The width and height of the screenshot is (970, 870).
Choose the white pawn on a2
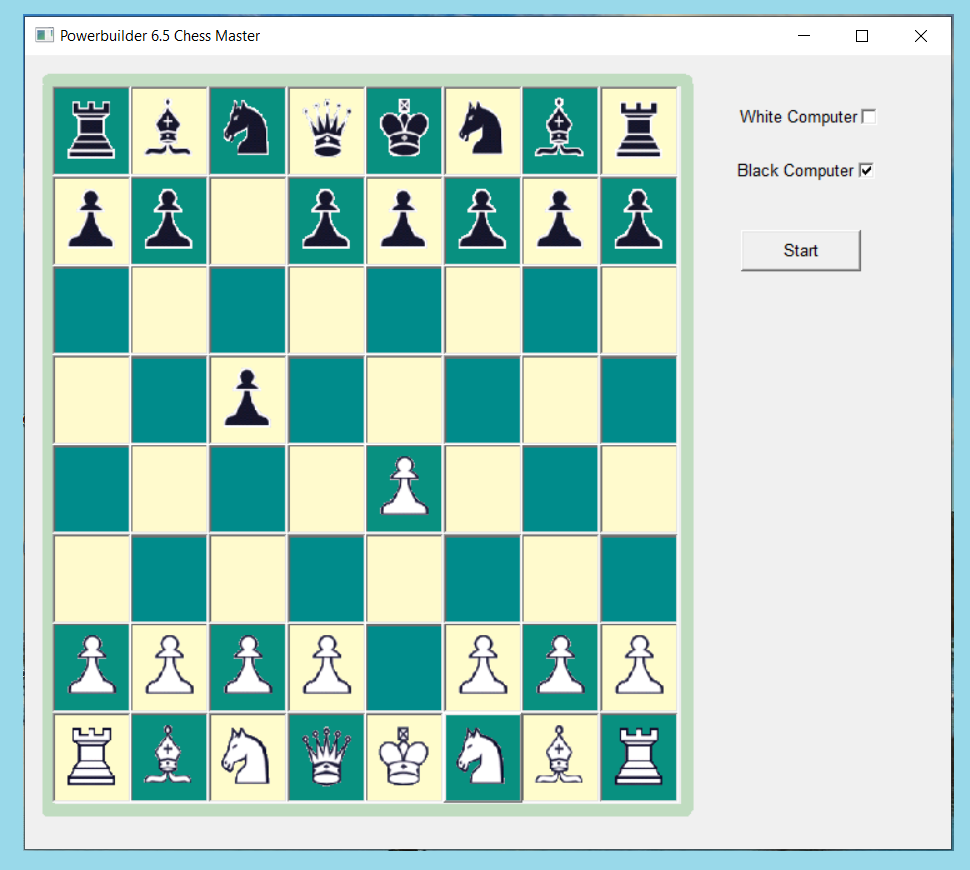(x=92, y=667)
